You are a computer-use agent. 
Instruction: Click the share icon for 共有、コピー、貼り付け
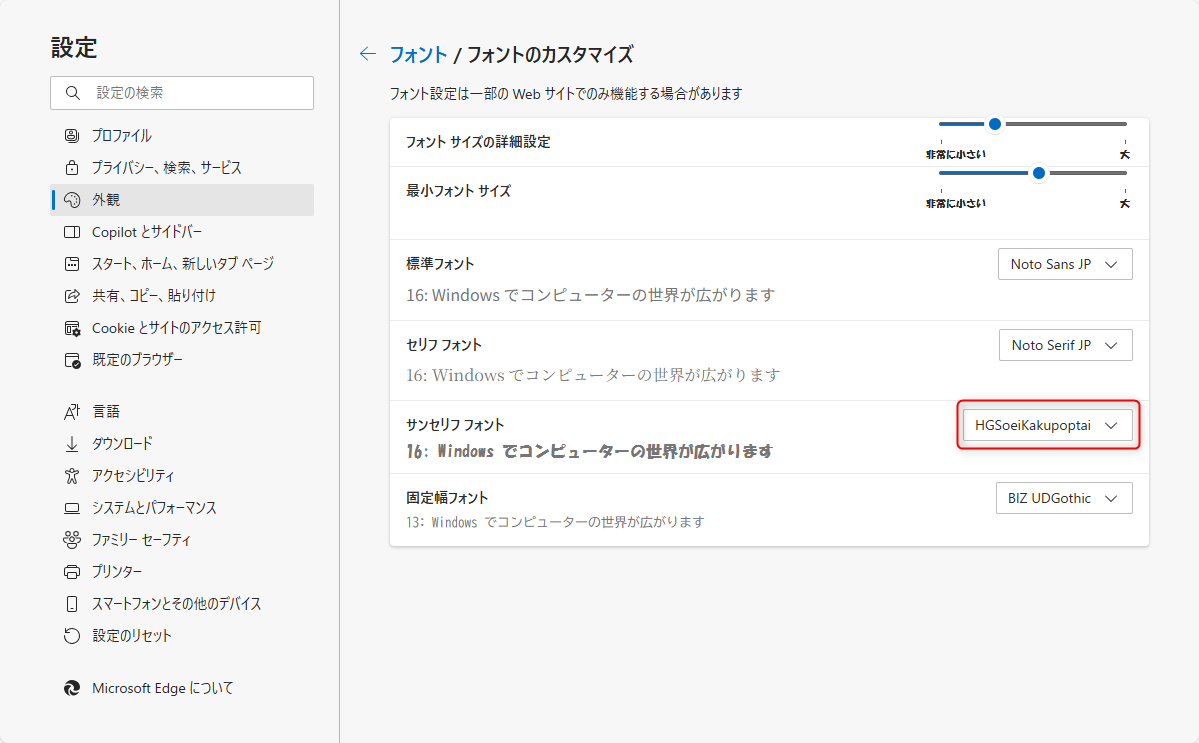[72, 295]
